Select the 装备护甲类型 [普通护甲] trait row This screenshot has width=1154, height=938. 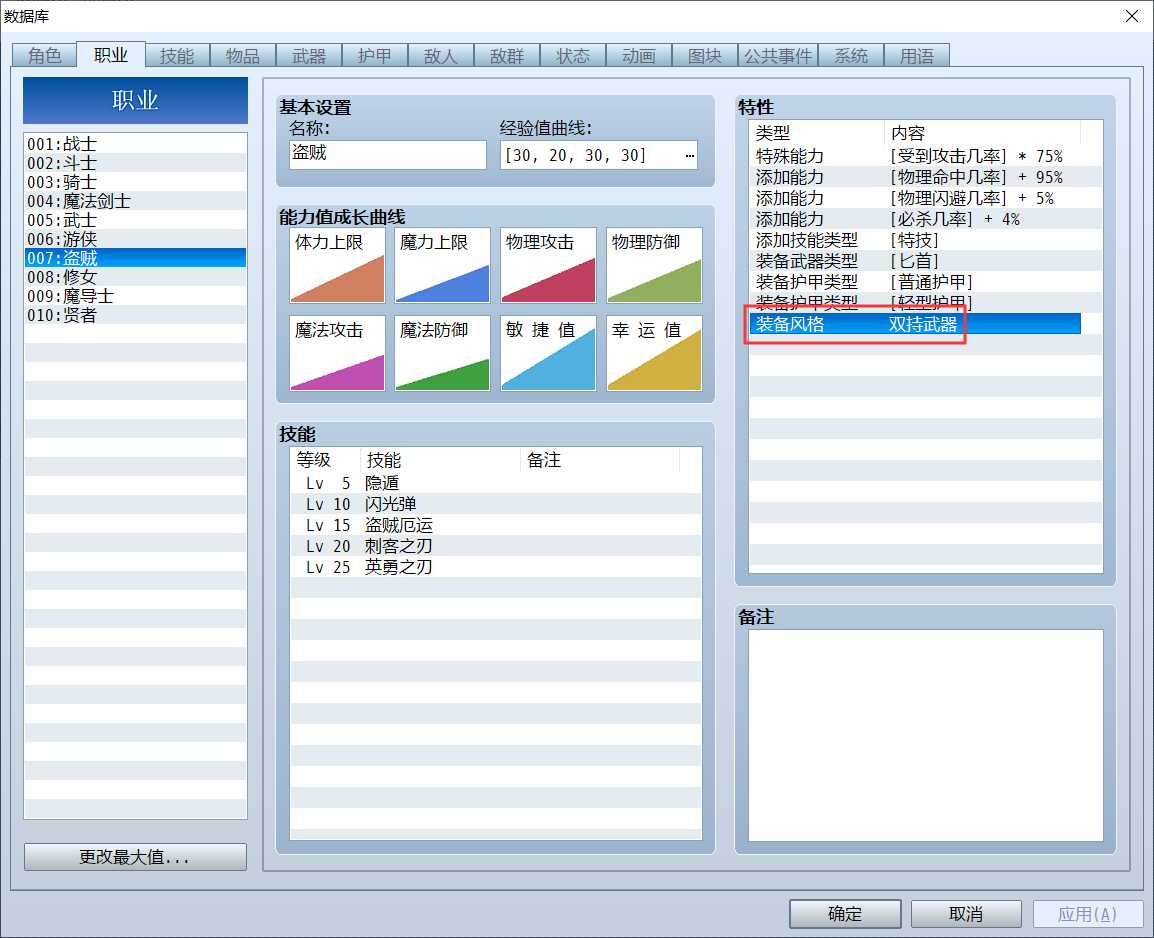pos(925,282)
